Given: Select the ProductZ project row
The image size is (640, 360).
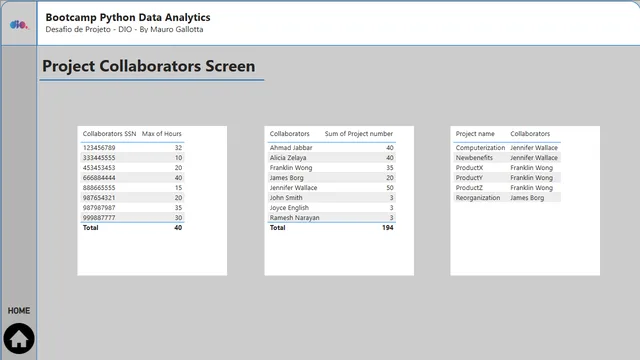Looking at the screenshot, I should (x=507, y=188).
